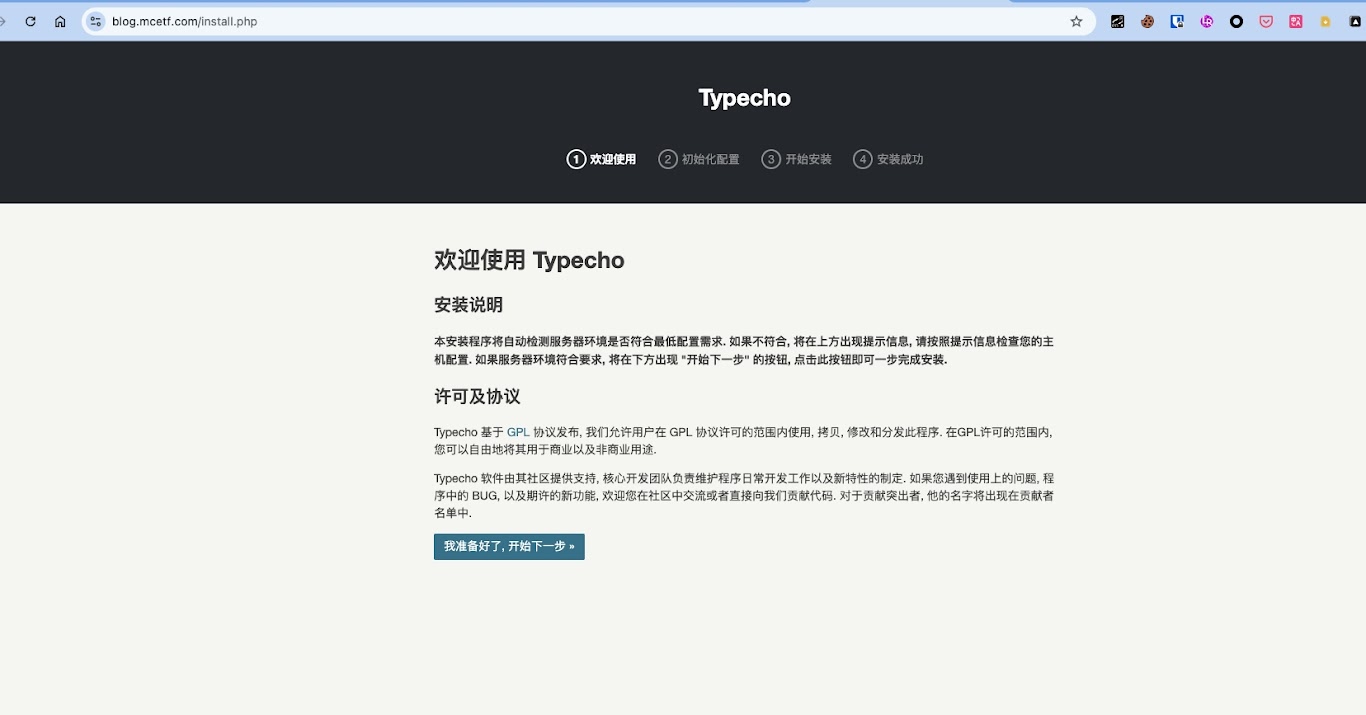Select step 4 安装成功

click(x=888, y=159)
